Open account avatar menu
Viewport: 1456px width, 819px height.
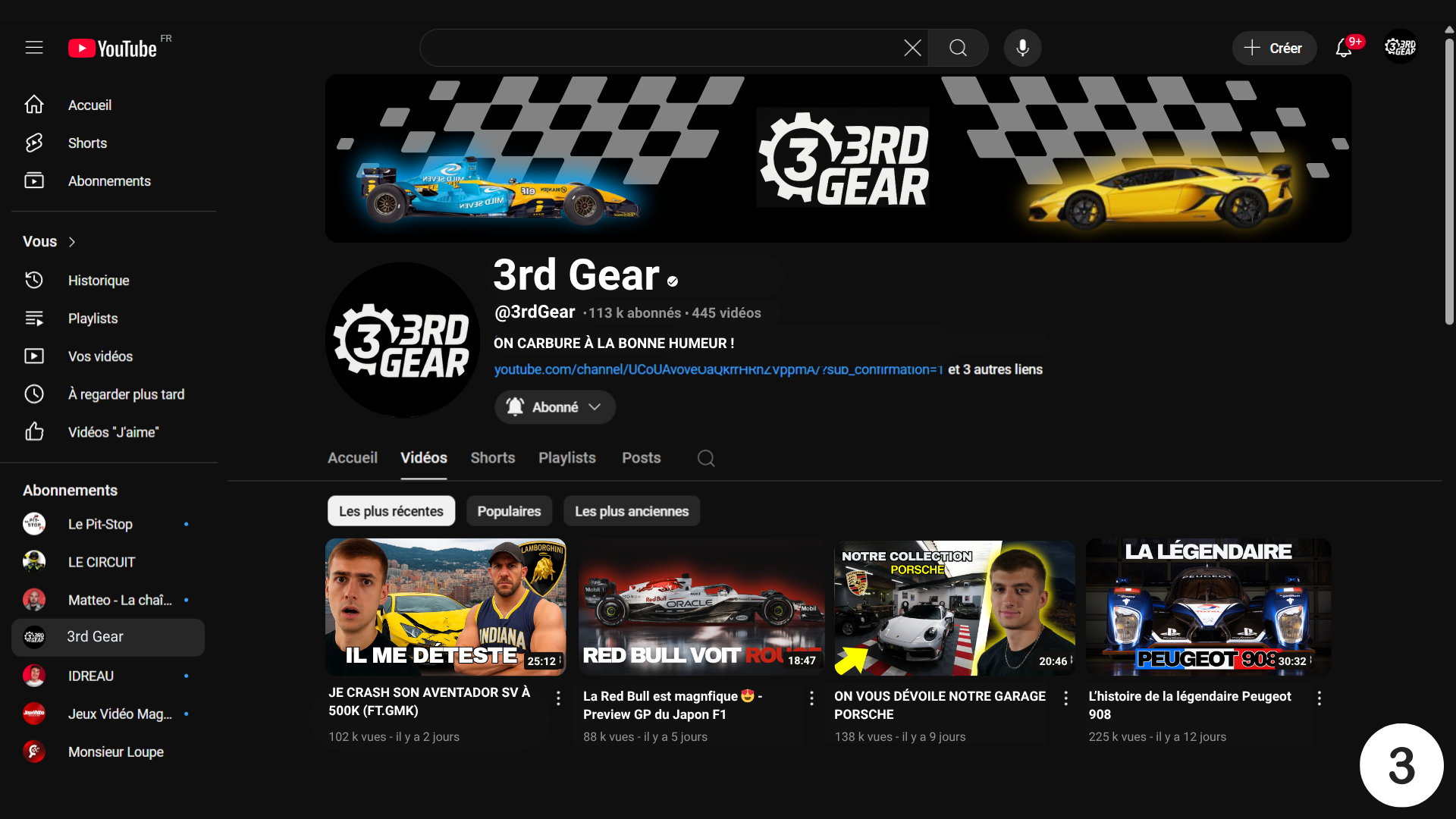(x=1400, y=47)
